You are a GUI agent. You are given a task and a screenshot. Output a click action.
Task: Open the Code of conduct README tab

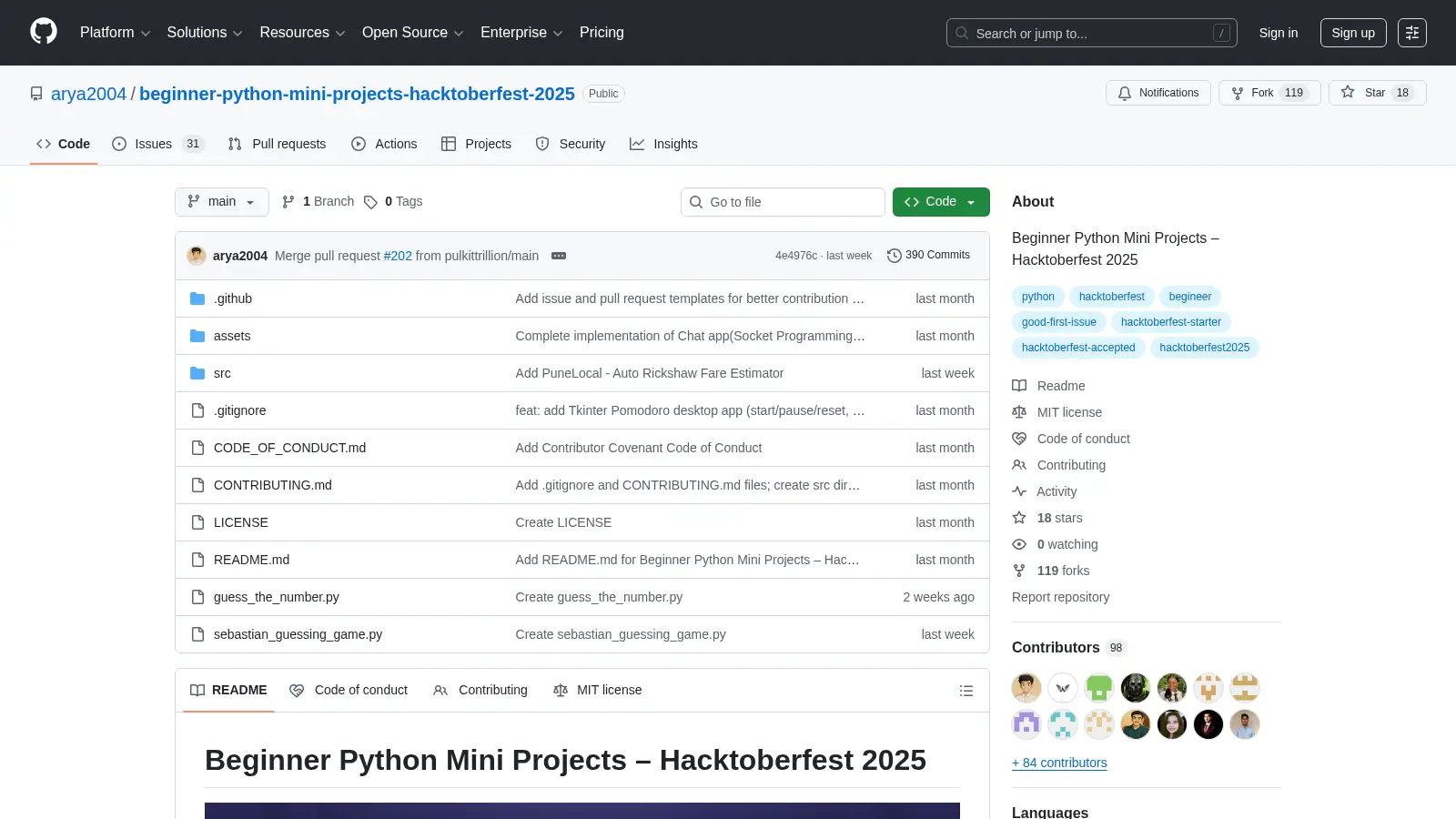point(349,691)
